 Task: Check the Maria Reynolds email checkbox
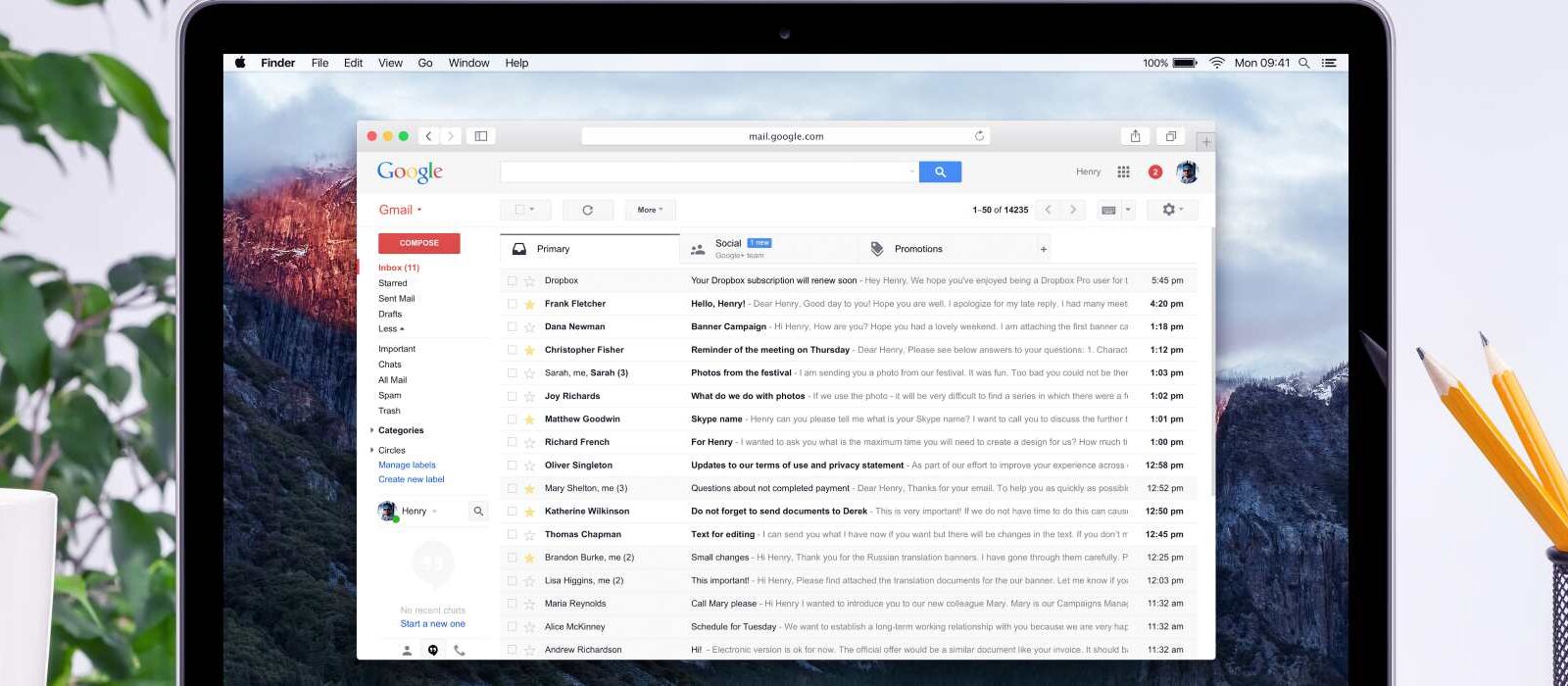(x=512, y=604)
